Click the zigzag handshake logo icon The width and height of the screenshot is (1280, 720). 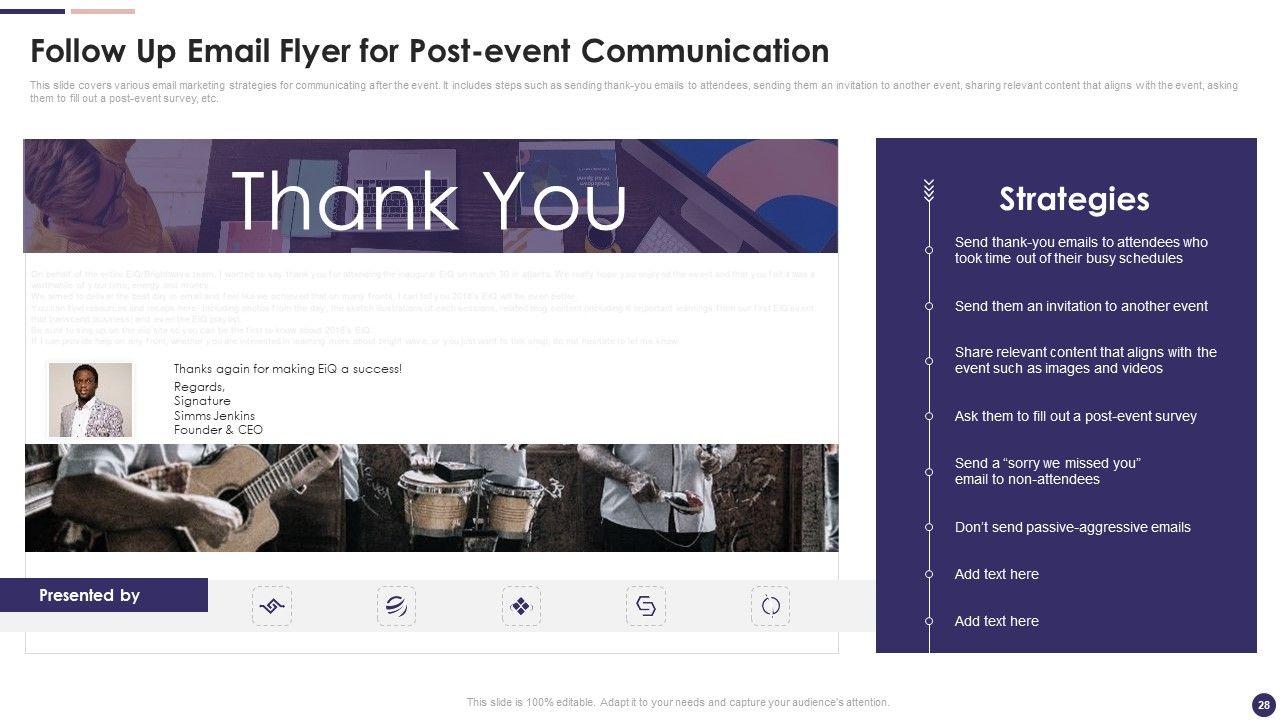[272, 606]
